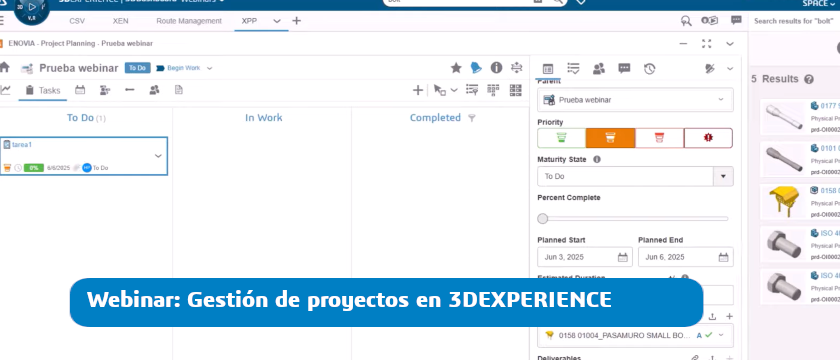The height and width of the screenshot is (360, 840).
Task: Open the tag search icon in top bar
Action: point(686,21)
